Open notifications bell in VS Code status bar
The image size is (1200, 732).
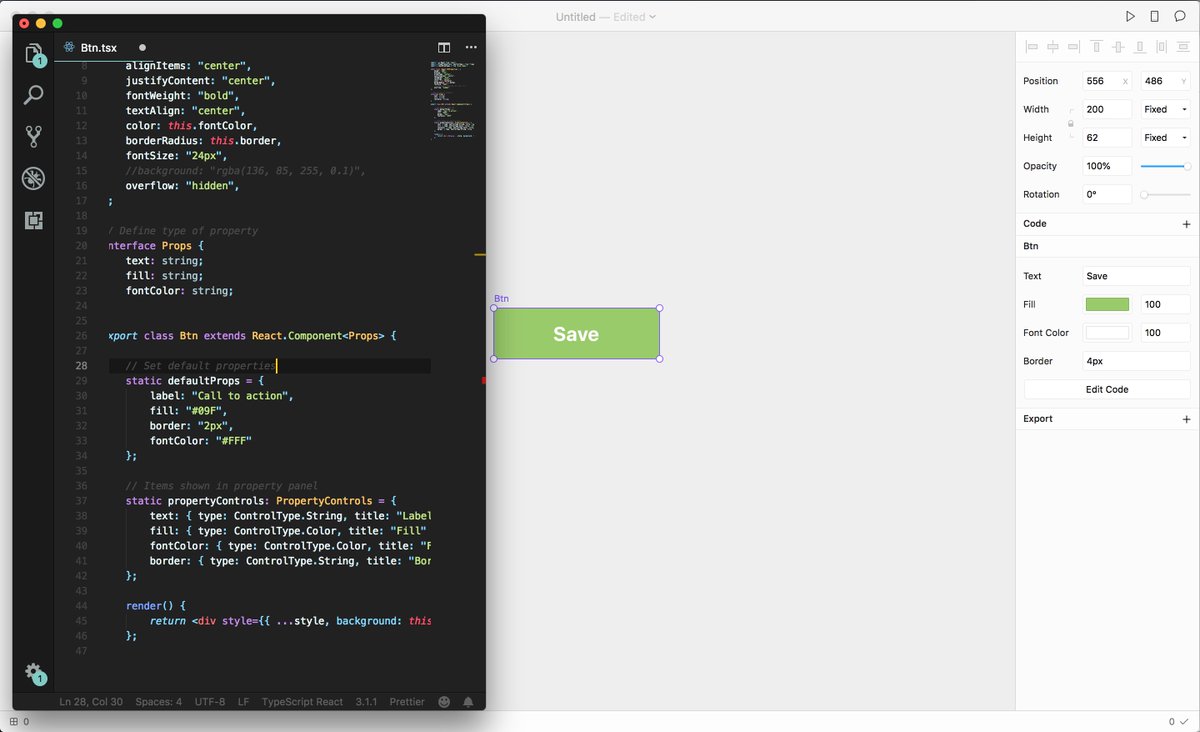(x=468, y=702)
